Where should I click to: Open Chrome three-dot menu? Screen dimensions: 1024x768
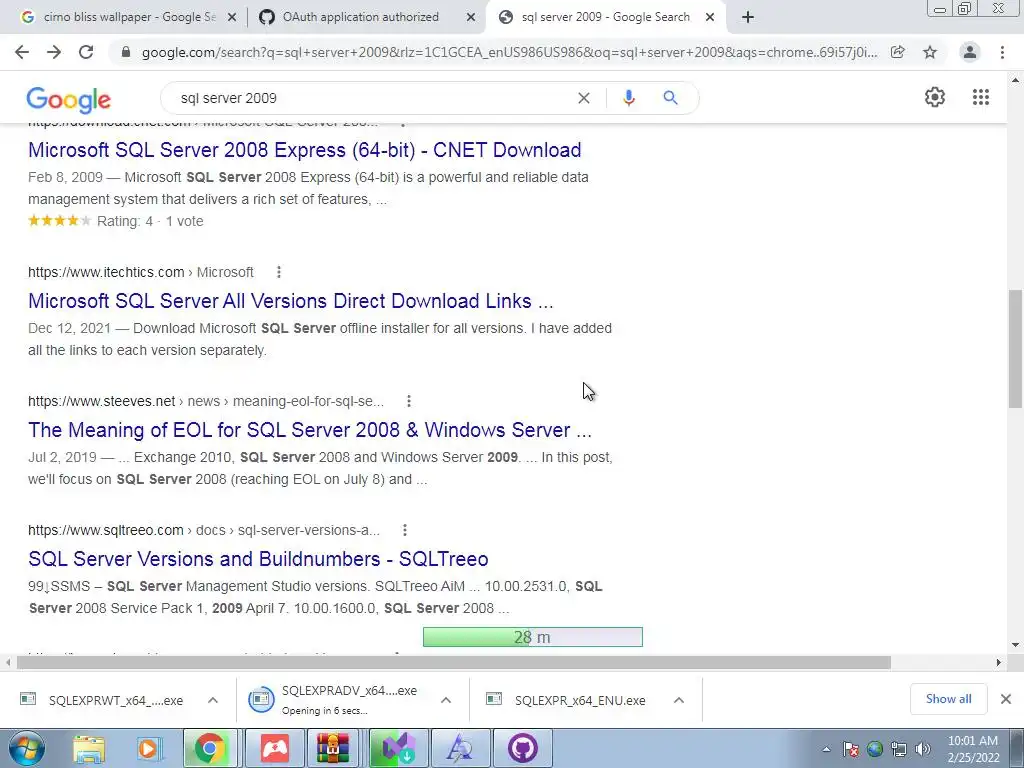[x=1002, y=52]
